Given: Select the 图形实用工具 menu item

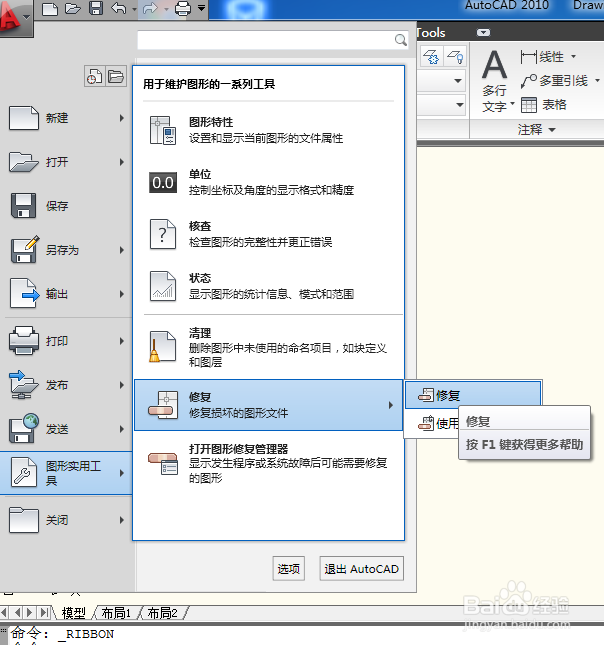Looking at the screenshot, I should point(66,473).
